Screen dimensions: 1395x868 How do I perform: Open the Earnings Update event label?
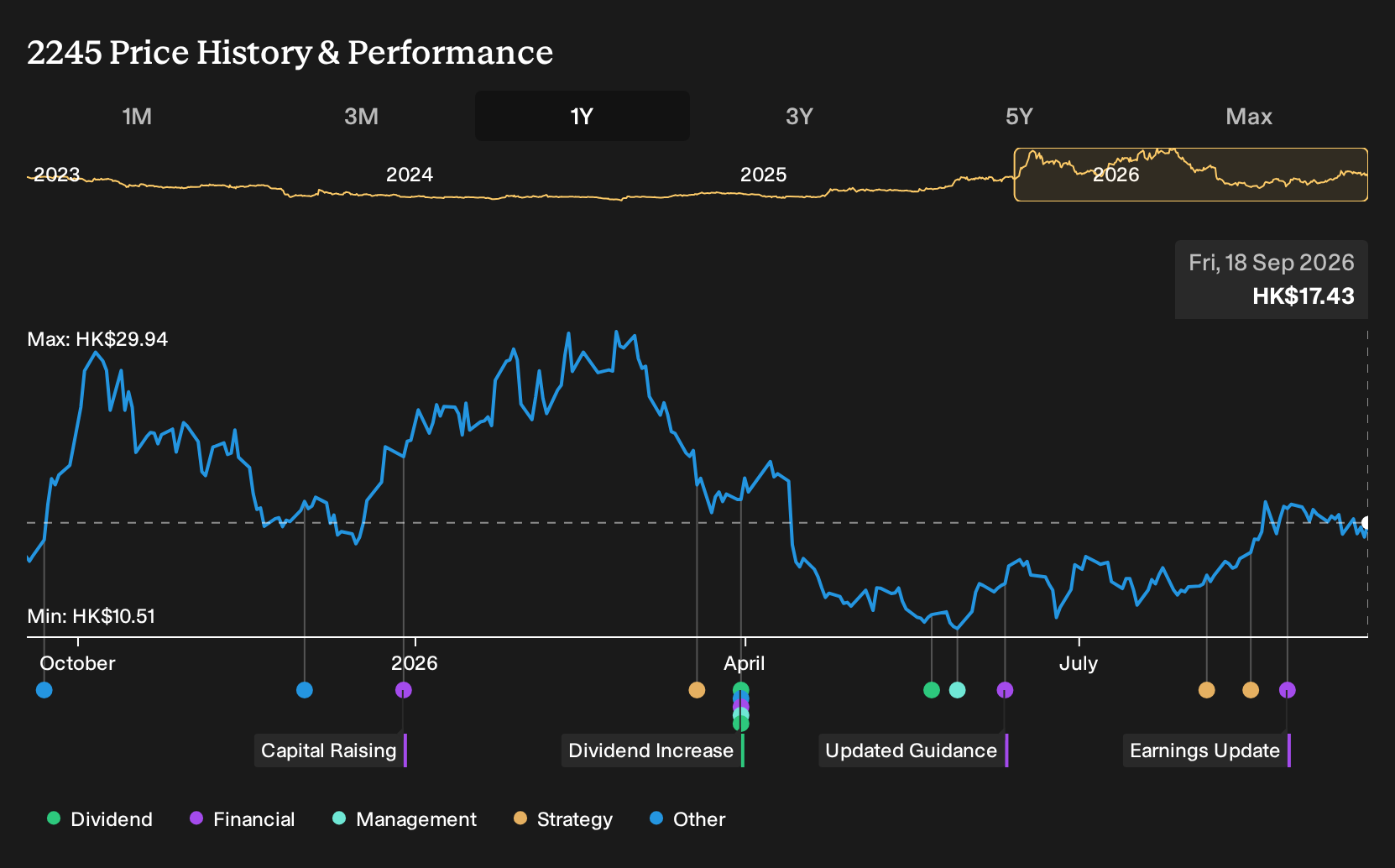point(1206,750)
